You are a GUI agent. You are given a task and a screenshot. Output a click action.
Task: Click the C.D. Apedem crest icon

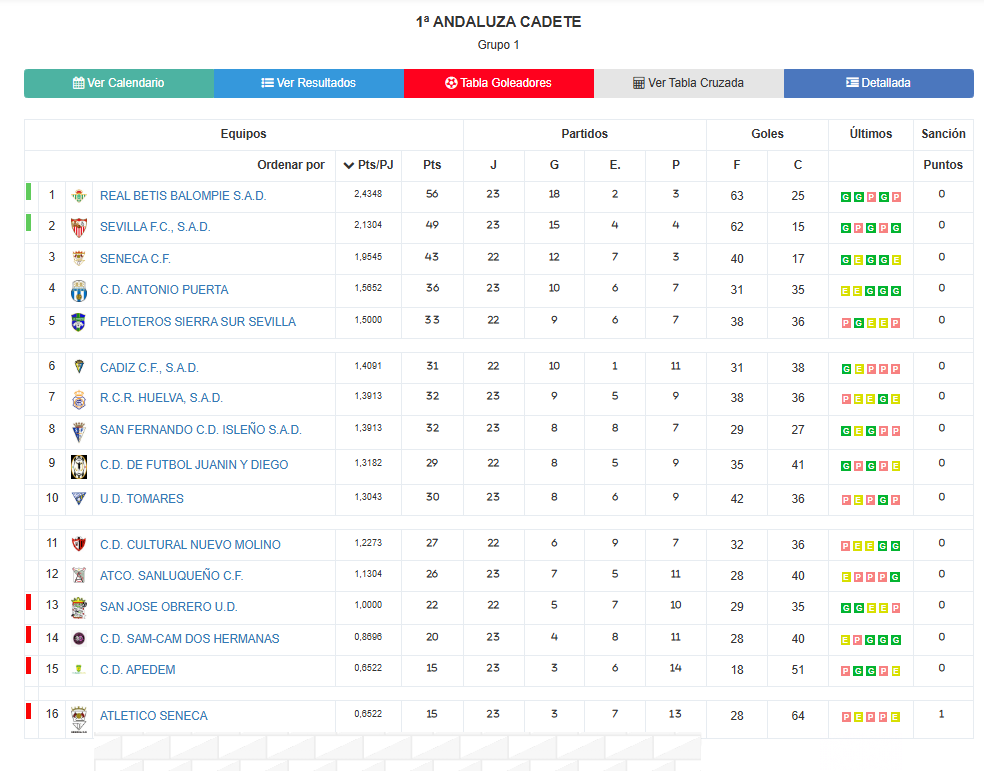tap(79, 669)
